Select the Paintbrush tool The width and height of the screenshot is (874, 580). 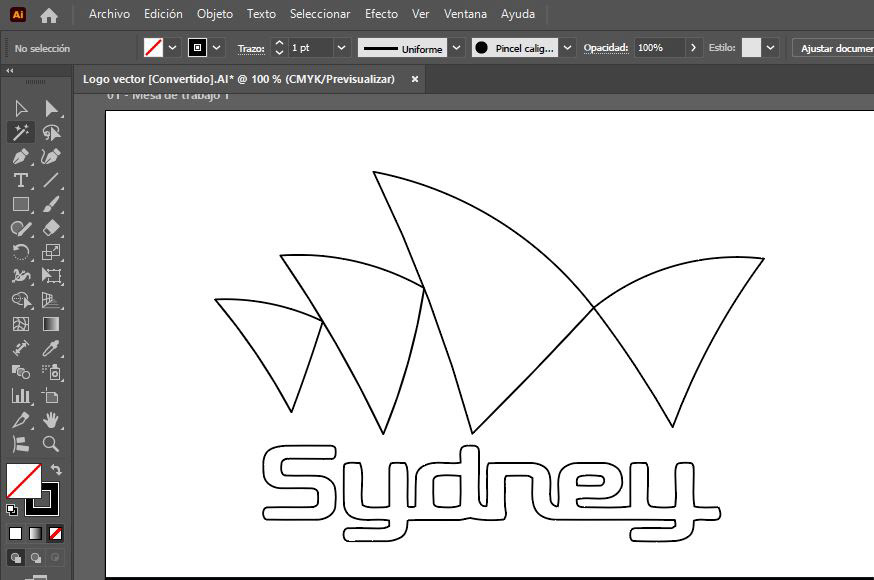tap(51, 204)
